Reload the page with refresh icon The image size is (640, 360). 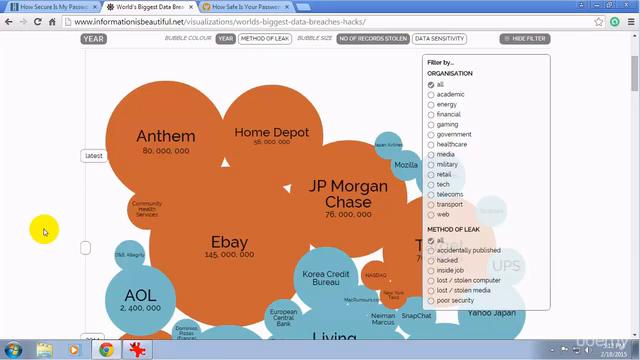click(x=38, y=22)
